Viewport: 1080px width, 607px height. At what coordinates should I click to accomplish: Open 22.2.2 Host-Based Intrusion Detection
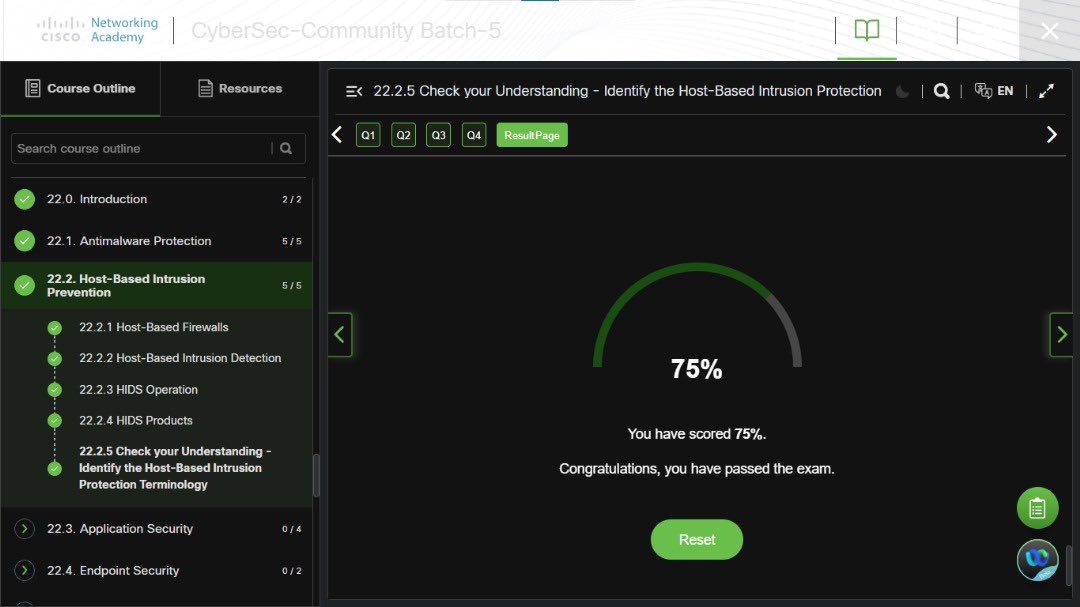click(180, 358)
